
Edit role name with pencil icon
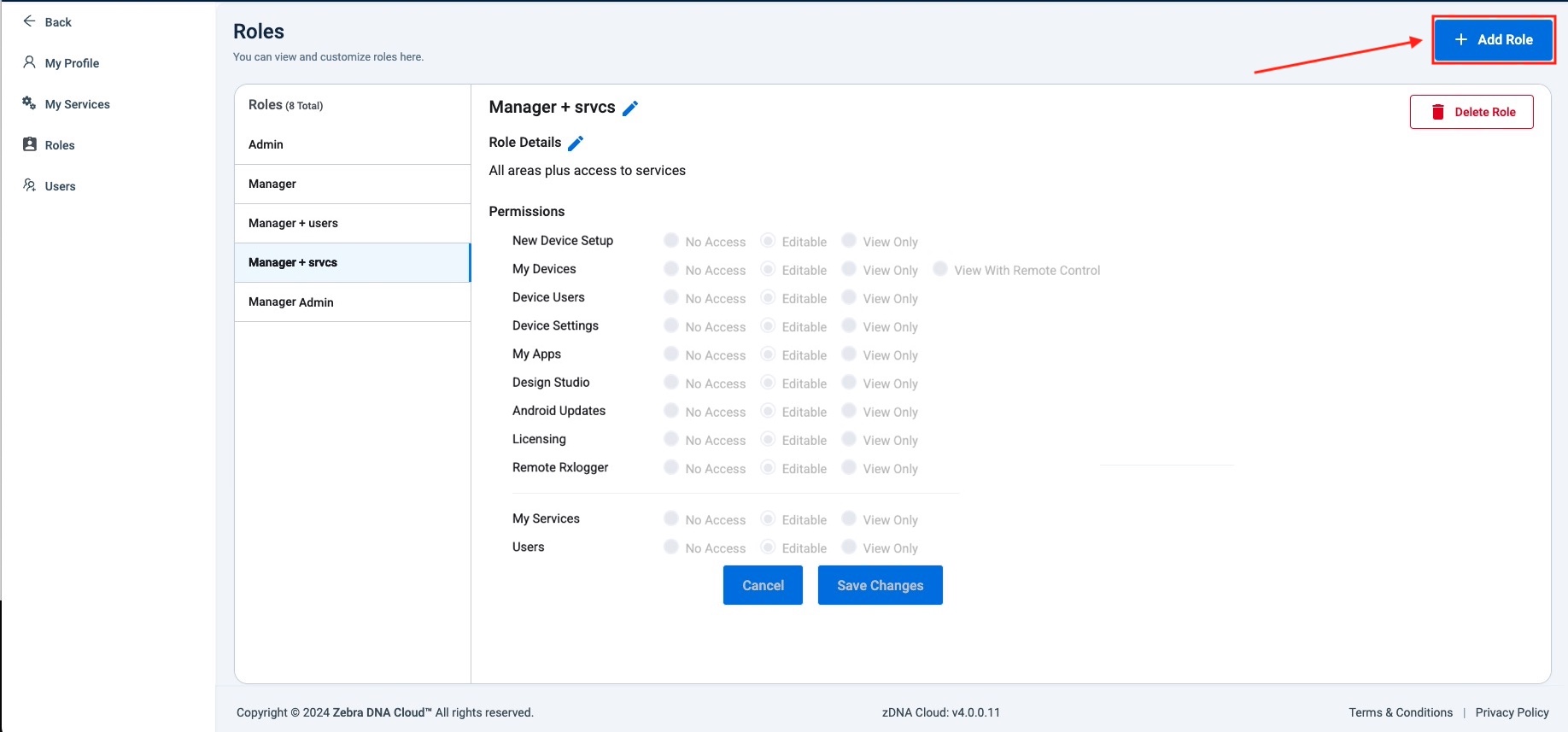[630, 108]
